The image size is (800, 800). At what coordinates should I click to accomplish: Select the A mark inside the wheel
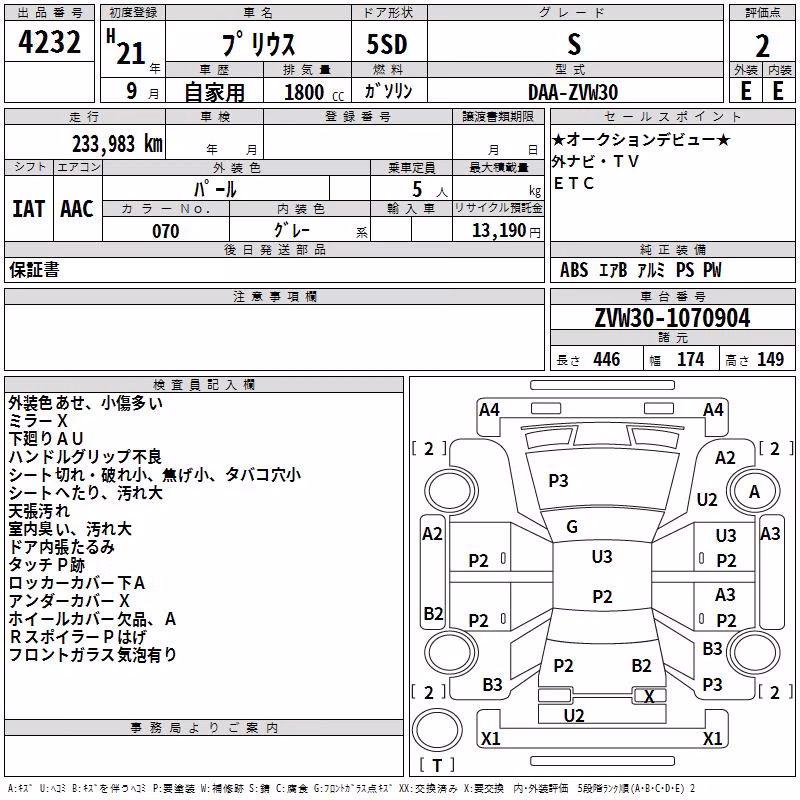754,492
